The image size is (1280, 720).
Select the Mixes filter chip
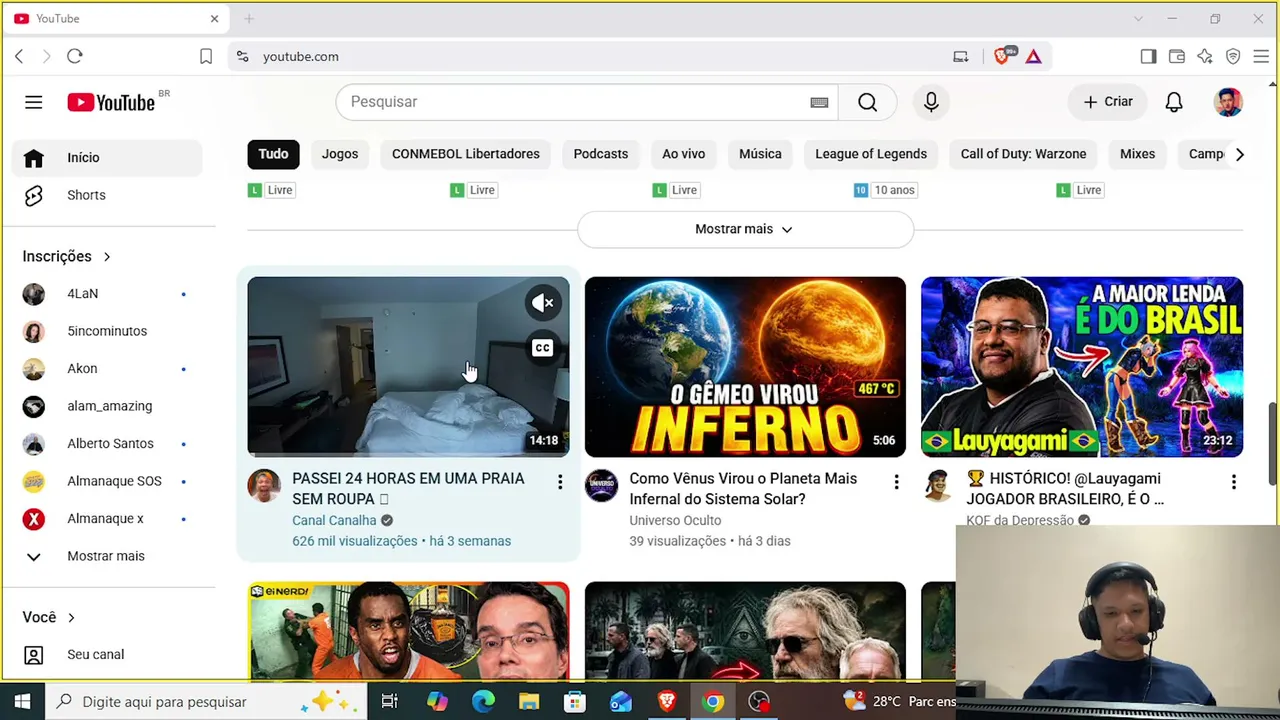click(x=1137, y=154)
